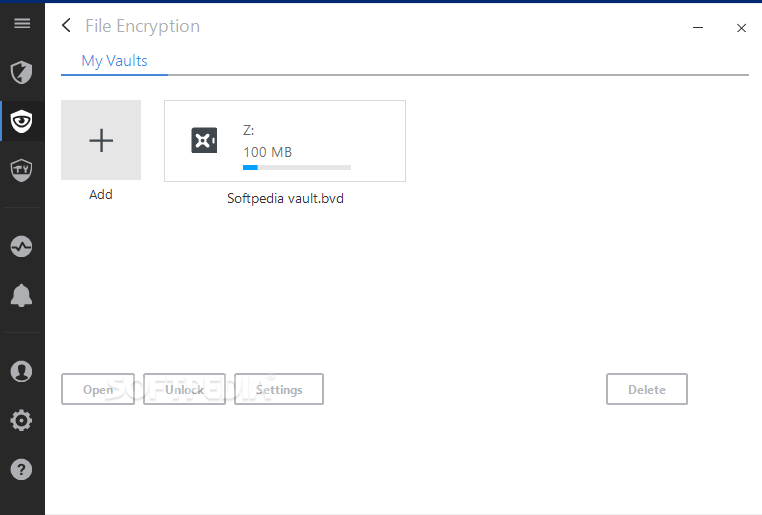Click the vault usage progress bar
This screenshot has height=515, width=762.
(x=297, y=168)
